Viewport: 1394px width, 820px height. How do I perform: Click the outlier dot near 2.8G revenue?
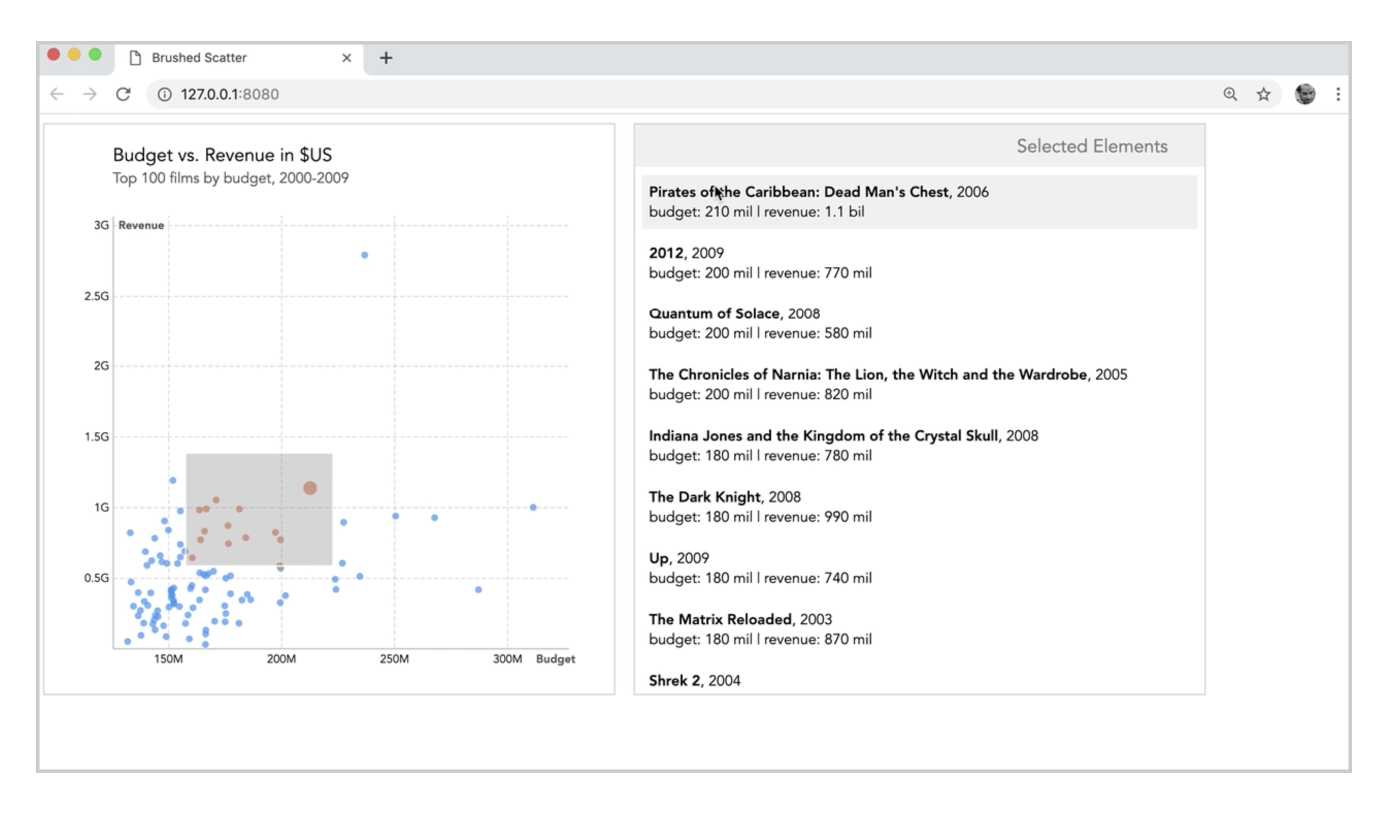[364, 255]
